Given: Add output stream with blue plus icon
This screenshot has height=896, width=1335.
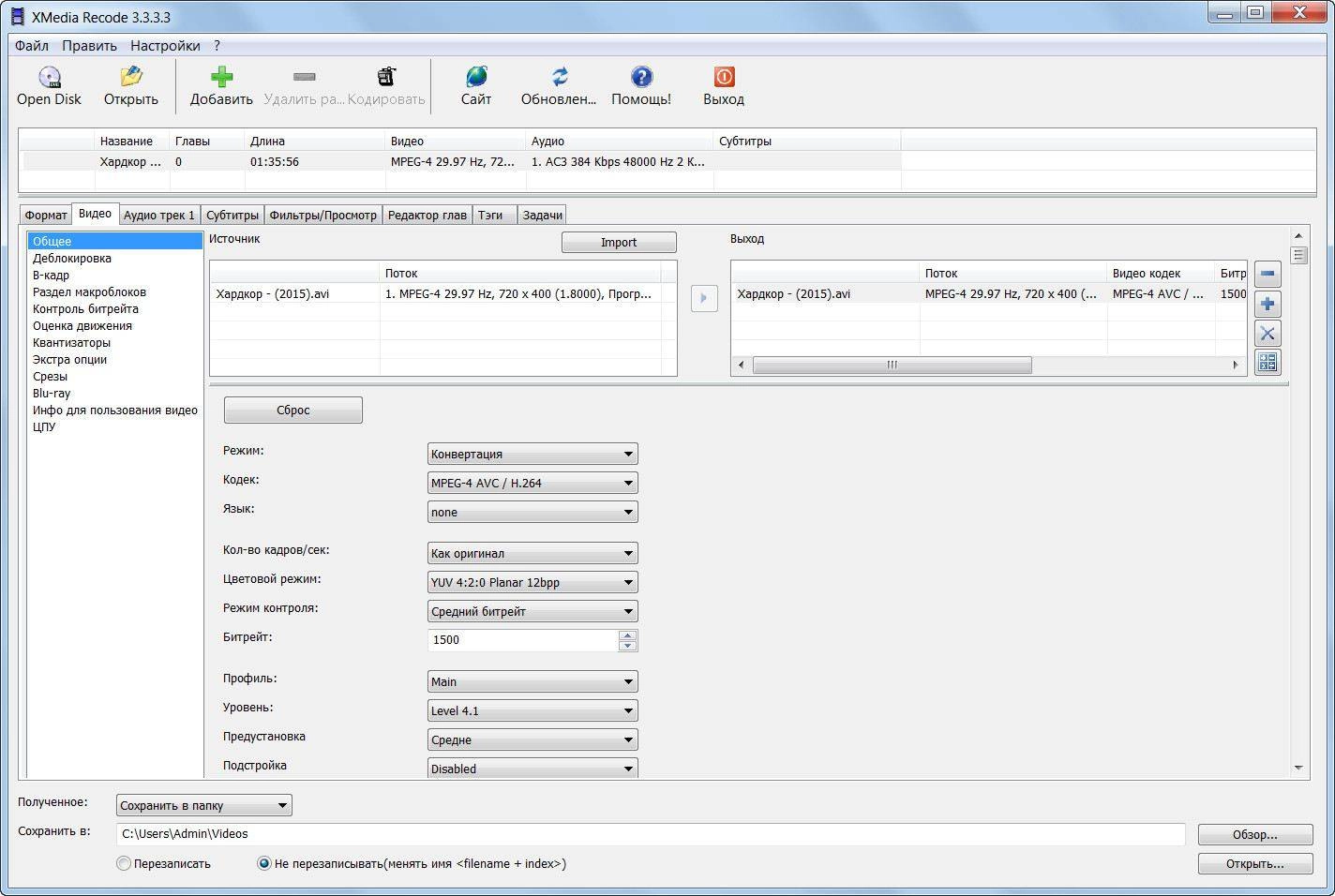Looking at the screenshot, I should [x=1267, y=304].
